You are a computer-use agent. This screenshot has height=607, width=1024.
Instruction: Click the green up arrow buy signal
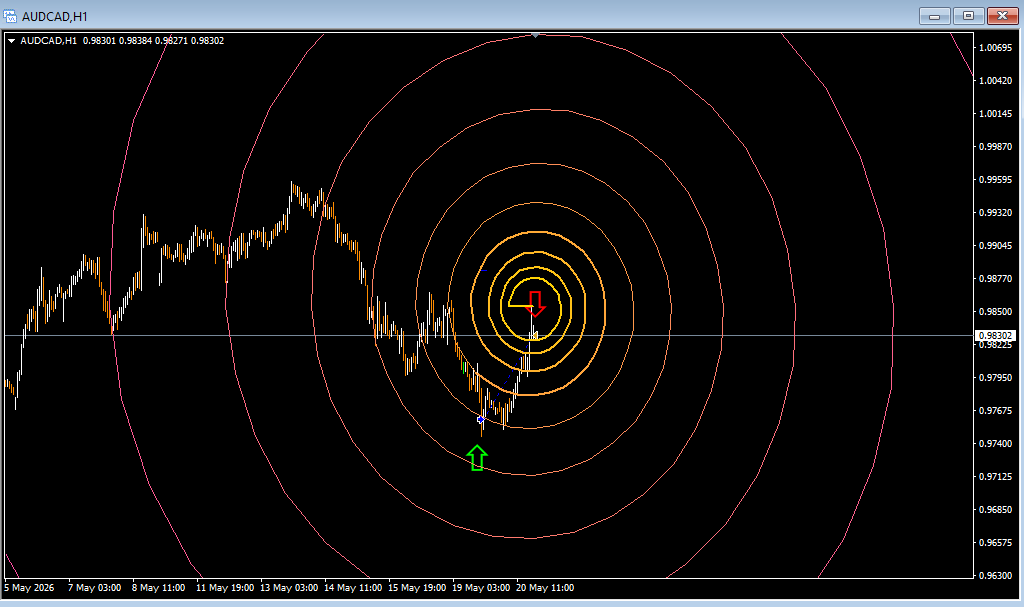point(477,457)
